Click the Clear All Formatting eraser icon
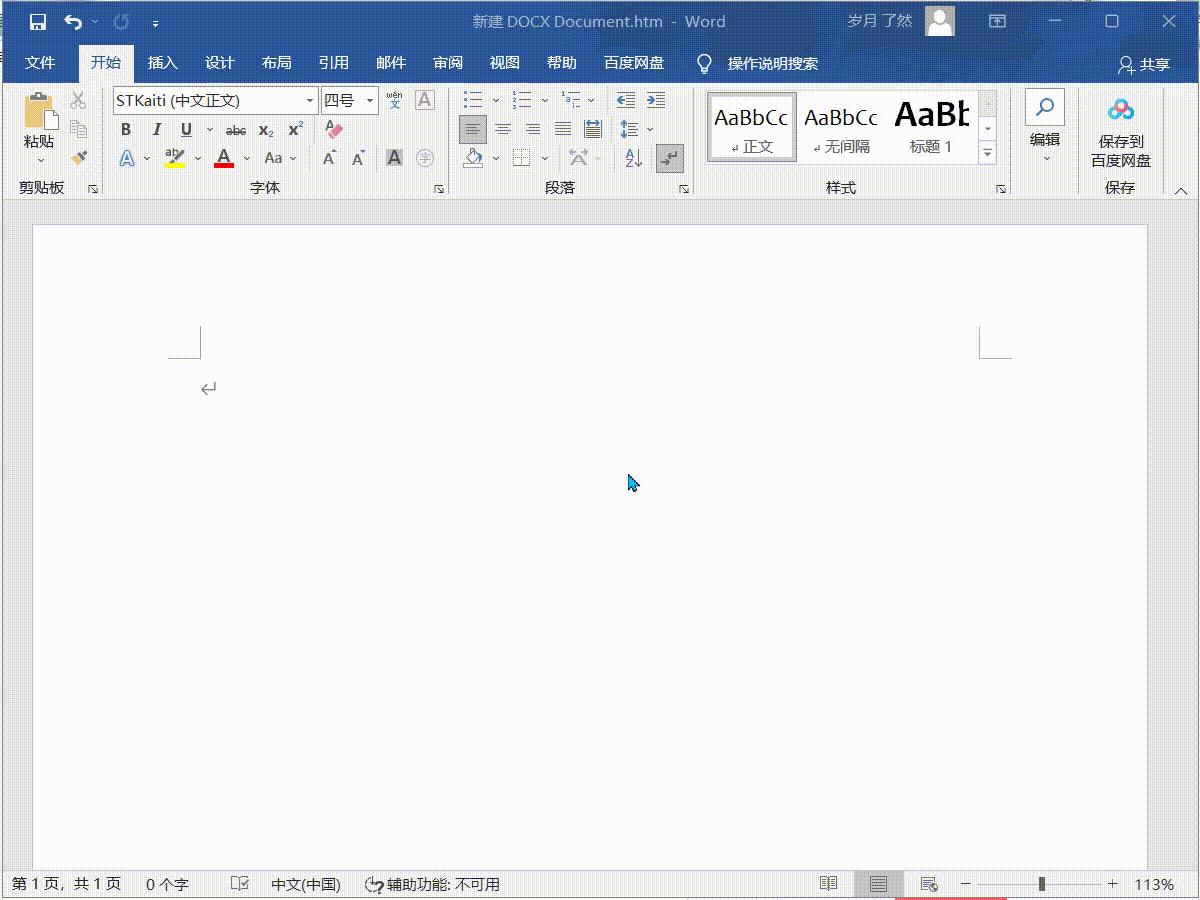This screenshot has width=1200, height=900. pos(334,130)
